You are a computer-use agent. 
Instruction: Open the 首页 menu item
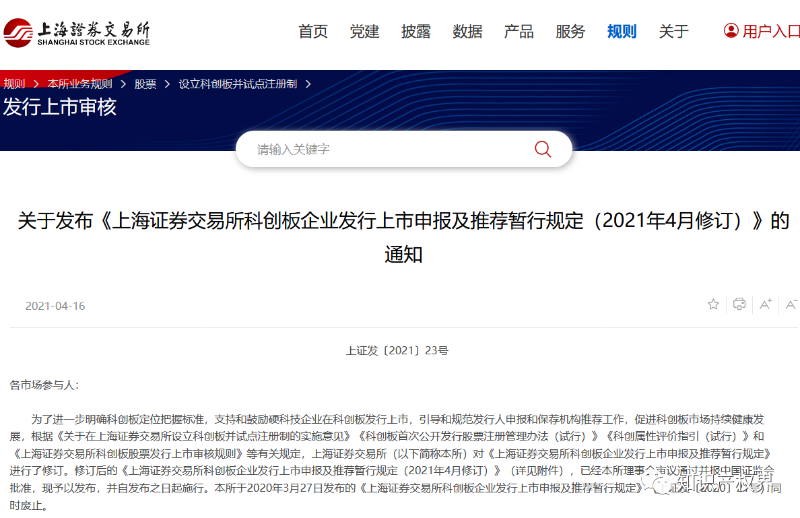pyautogui.click(x=313, y=32)
